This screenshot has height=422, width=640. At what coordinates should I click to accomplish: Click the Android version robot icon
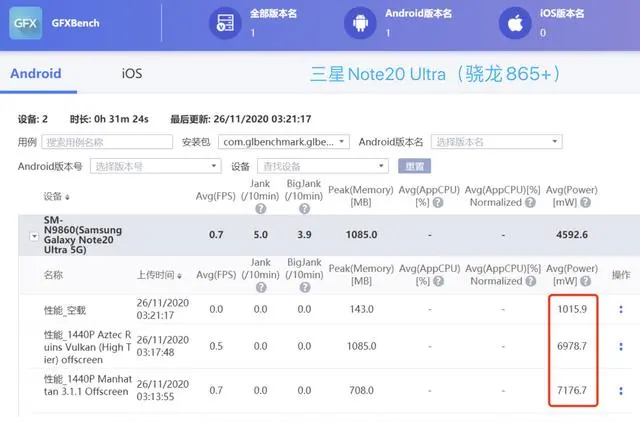[360, 23]
